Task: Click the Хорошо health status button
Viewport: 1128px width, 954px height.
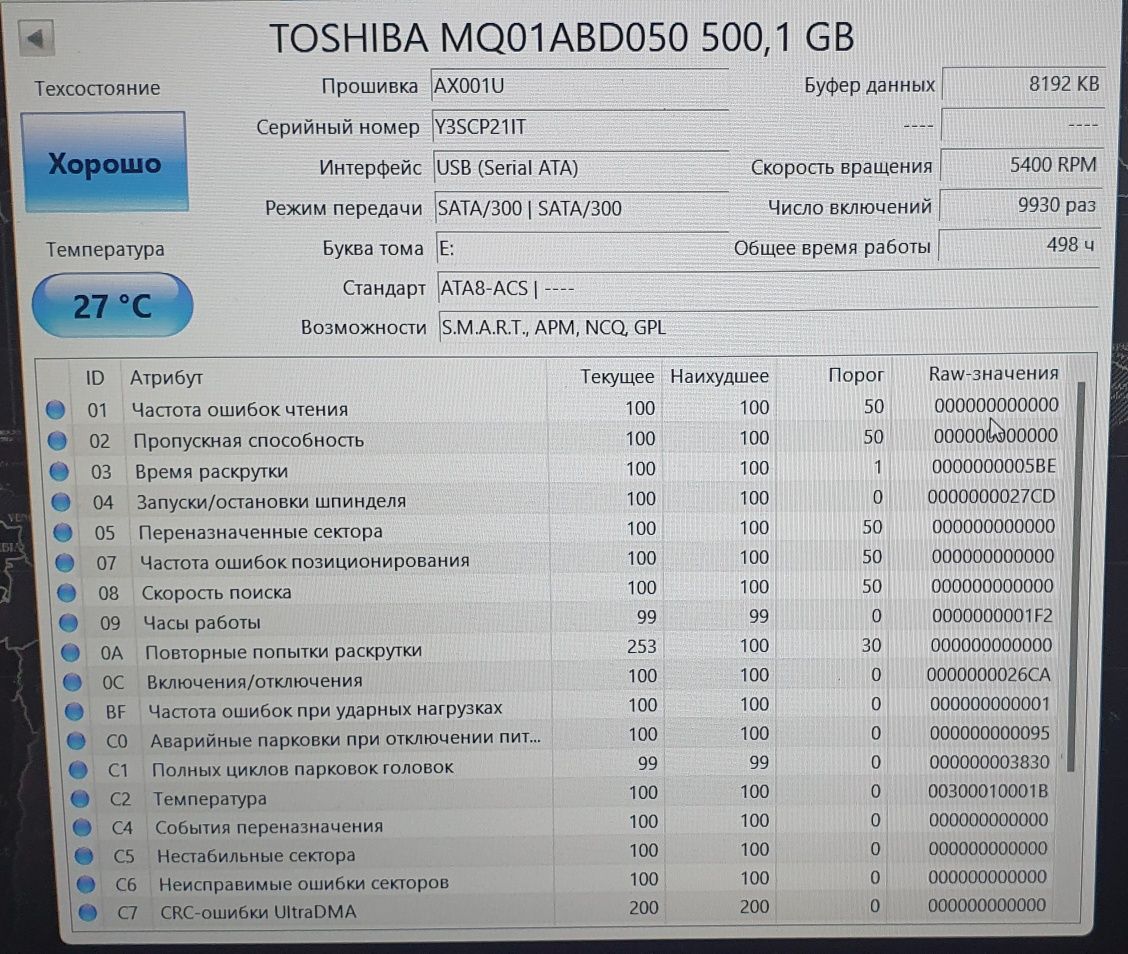Action: click(105, 162)
